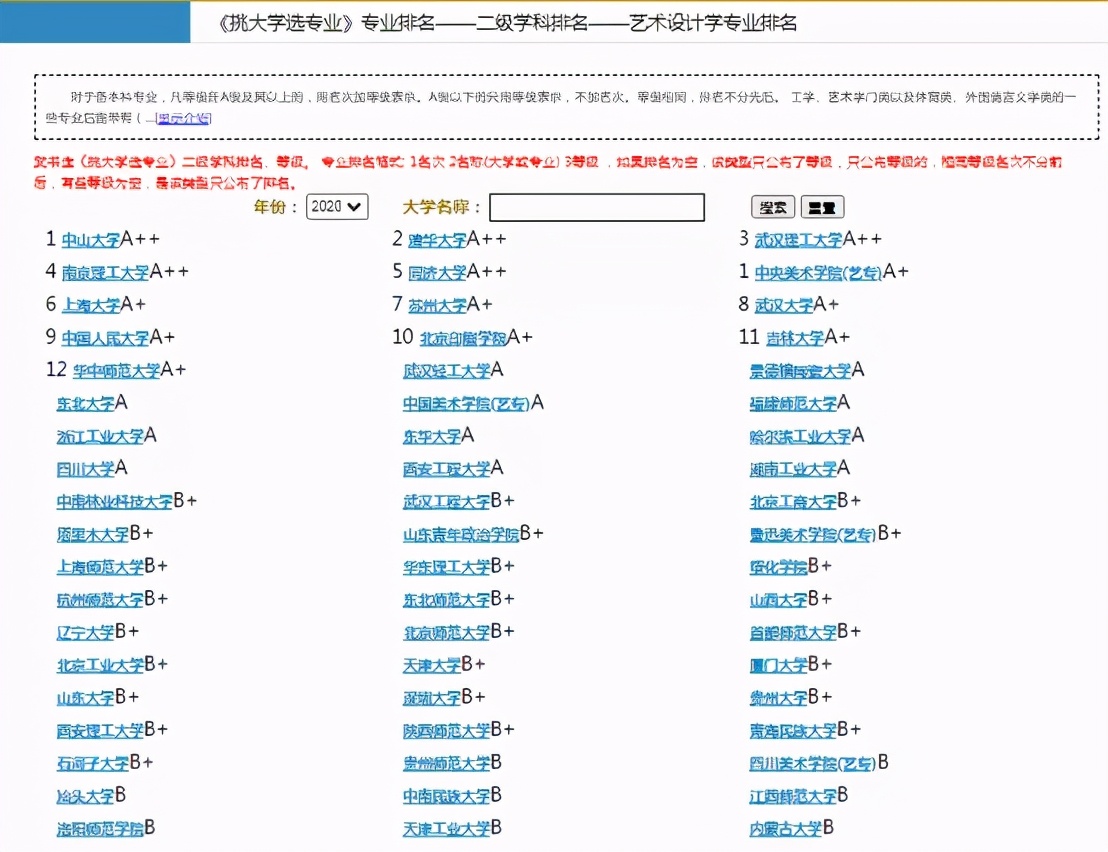This screenshot has width=1108, height=852.
Task: Open the 同济大学 link
Action: (x=437, y=271)
